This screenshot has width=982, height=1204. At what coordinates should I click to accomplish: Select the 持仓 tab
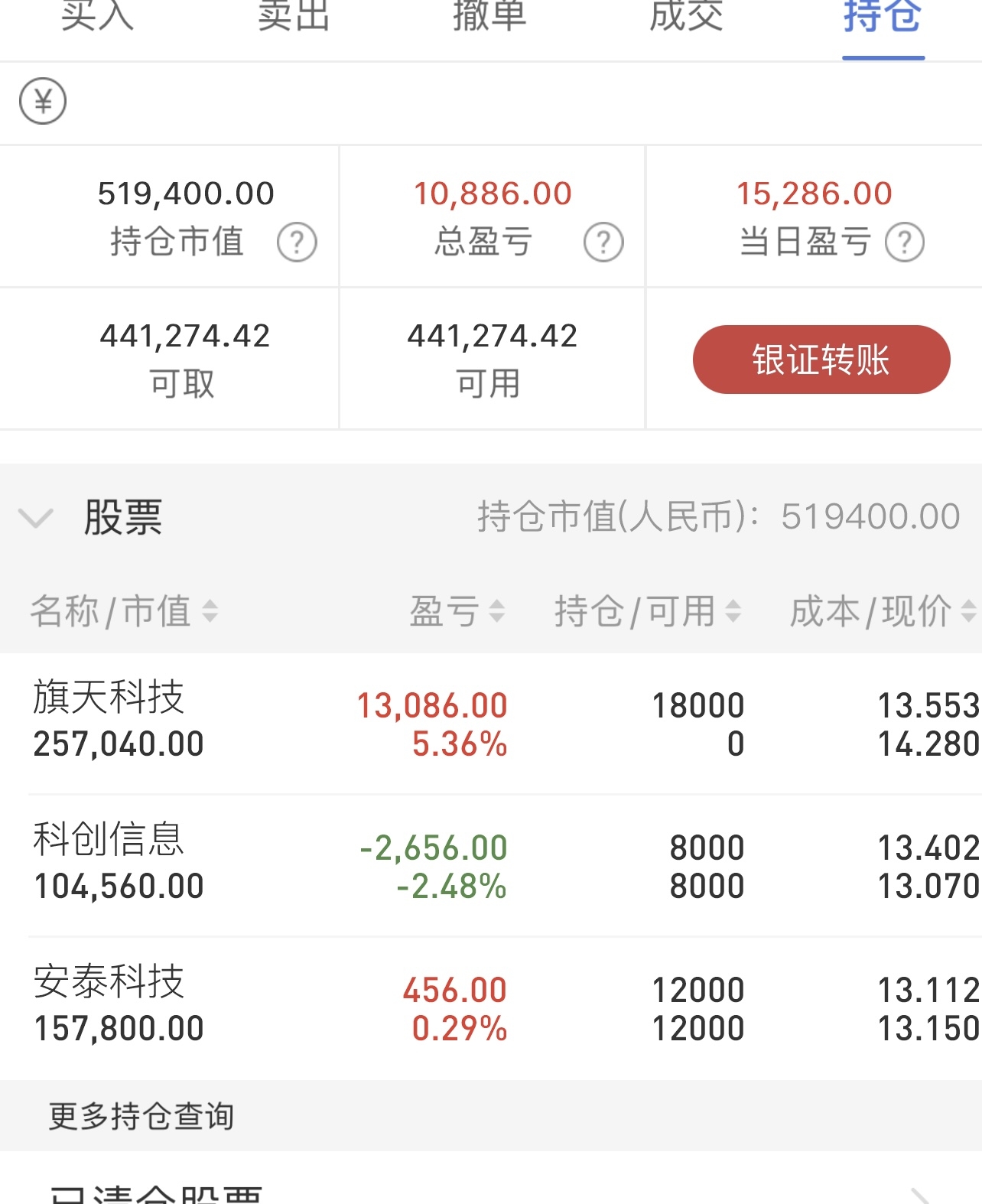pyautogui.click(x=883, y=15)
